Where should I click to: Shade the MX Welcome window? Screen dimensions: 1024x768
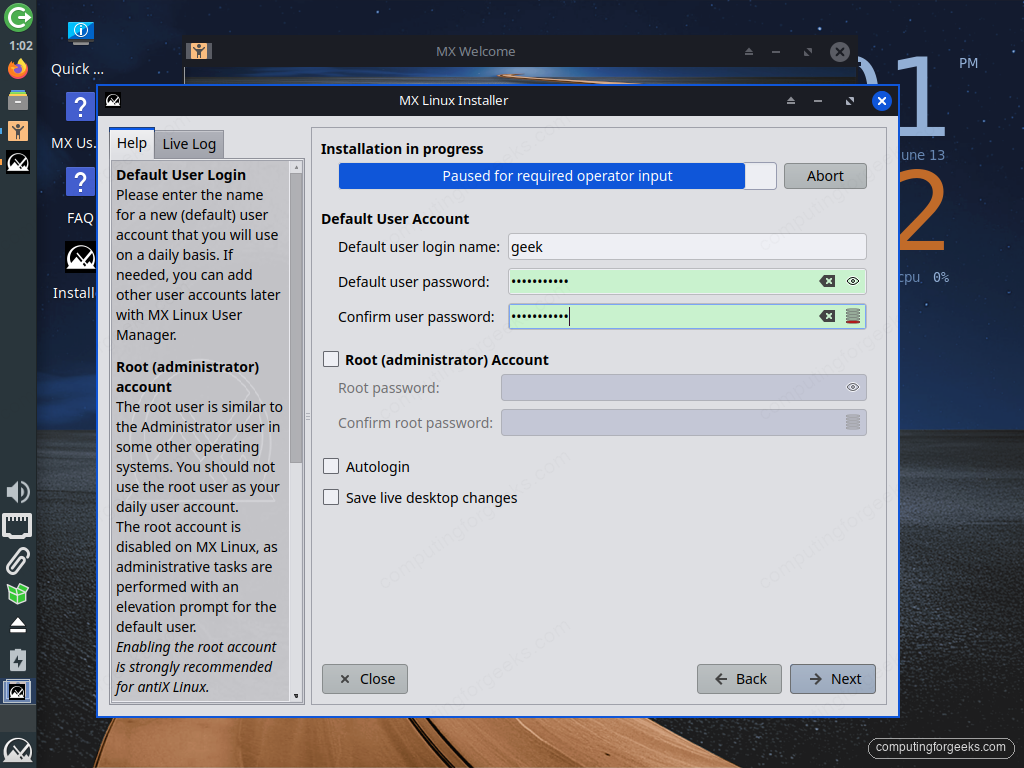[x=749, y=52]
